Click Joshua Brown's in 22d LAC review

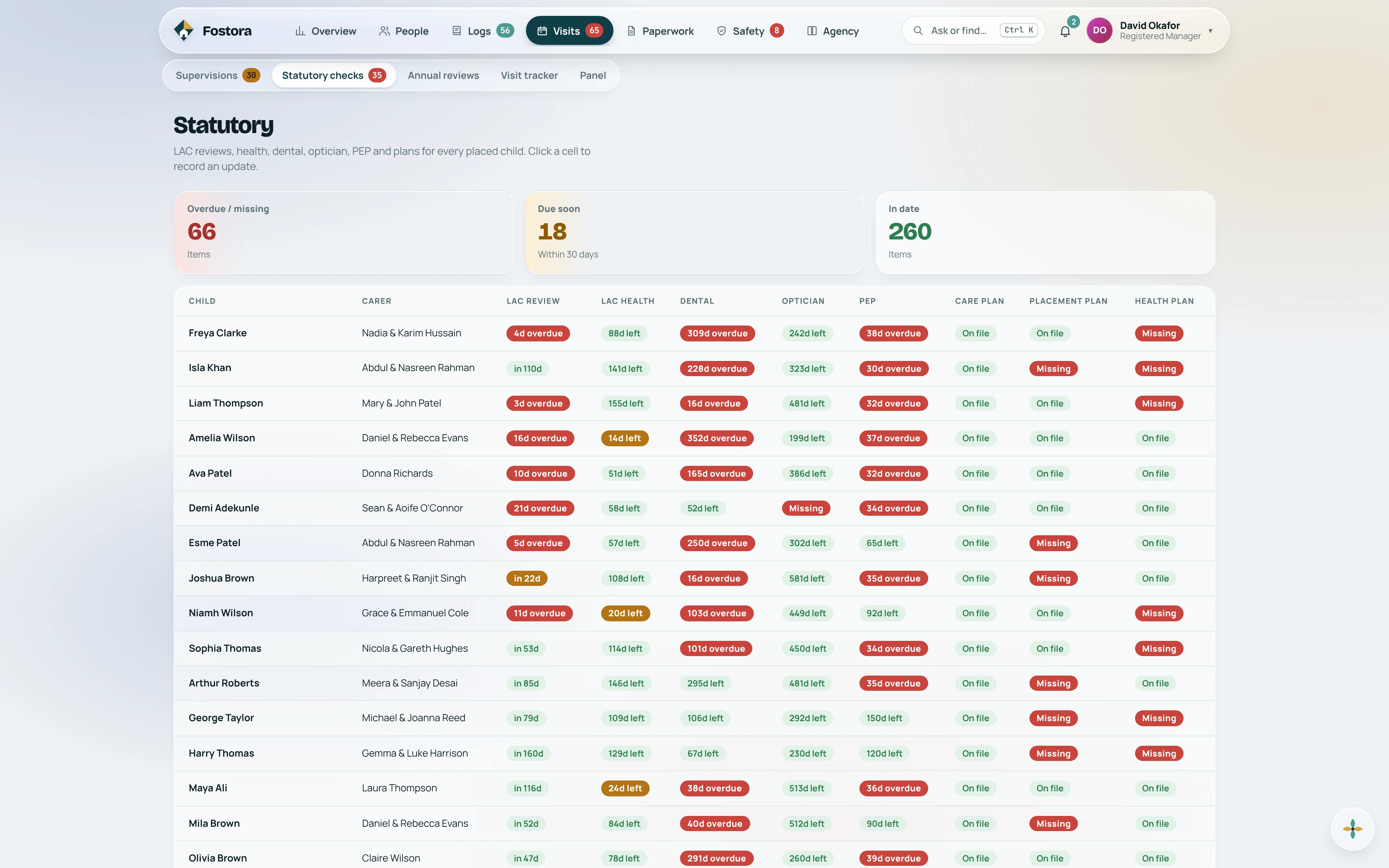[x=527, y=578]
